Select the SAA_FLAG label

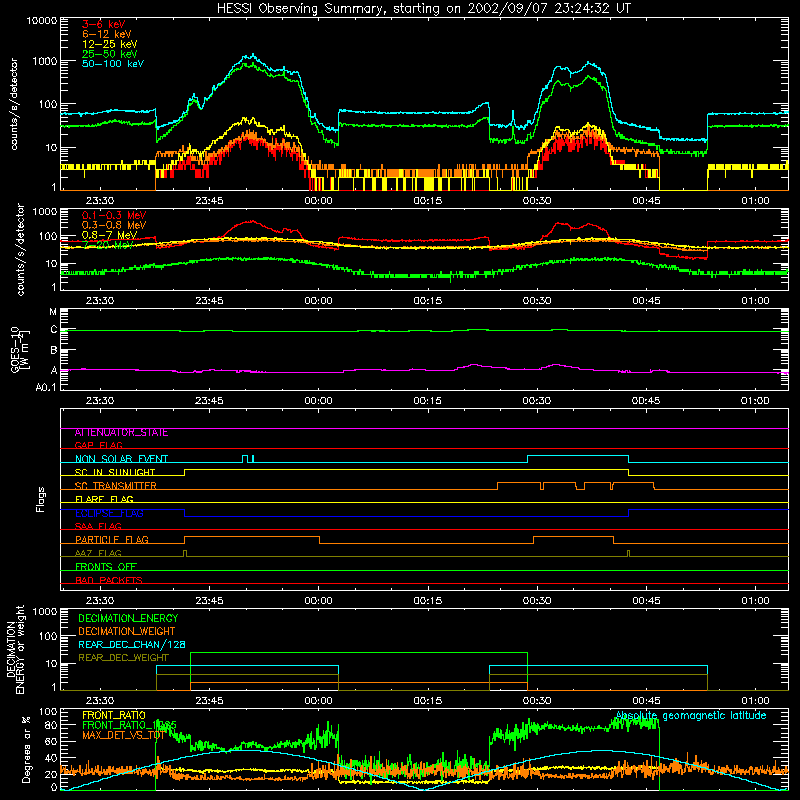[98, 526]
